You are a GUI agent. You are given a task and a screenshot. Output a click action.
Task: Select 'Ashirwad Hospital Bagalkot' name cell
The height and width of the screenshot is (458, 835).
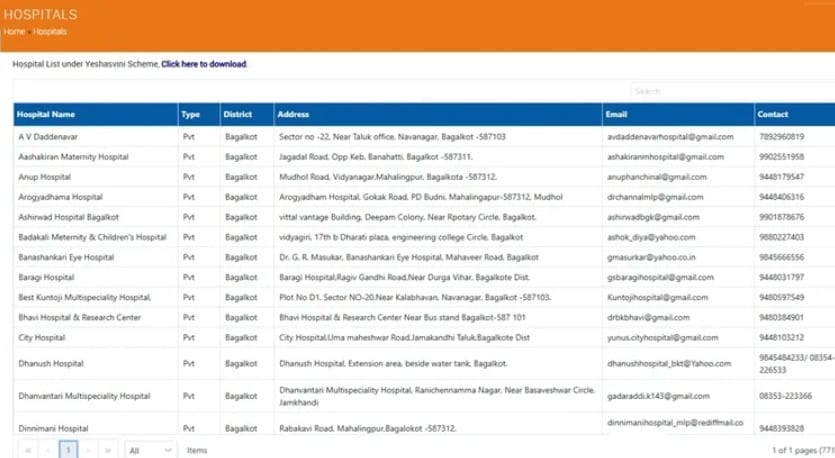tap(69, 217)
